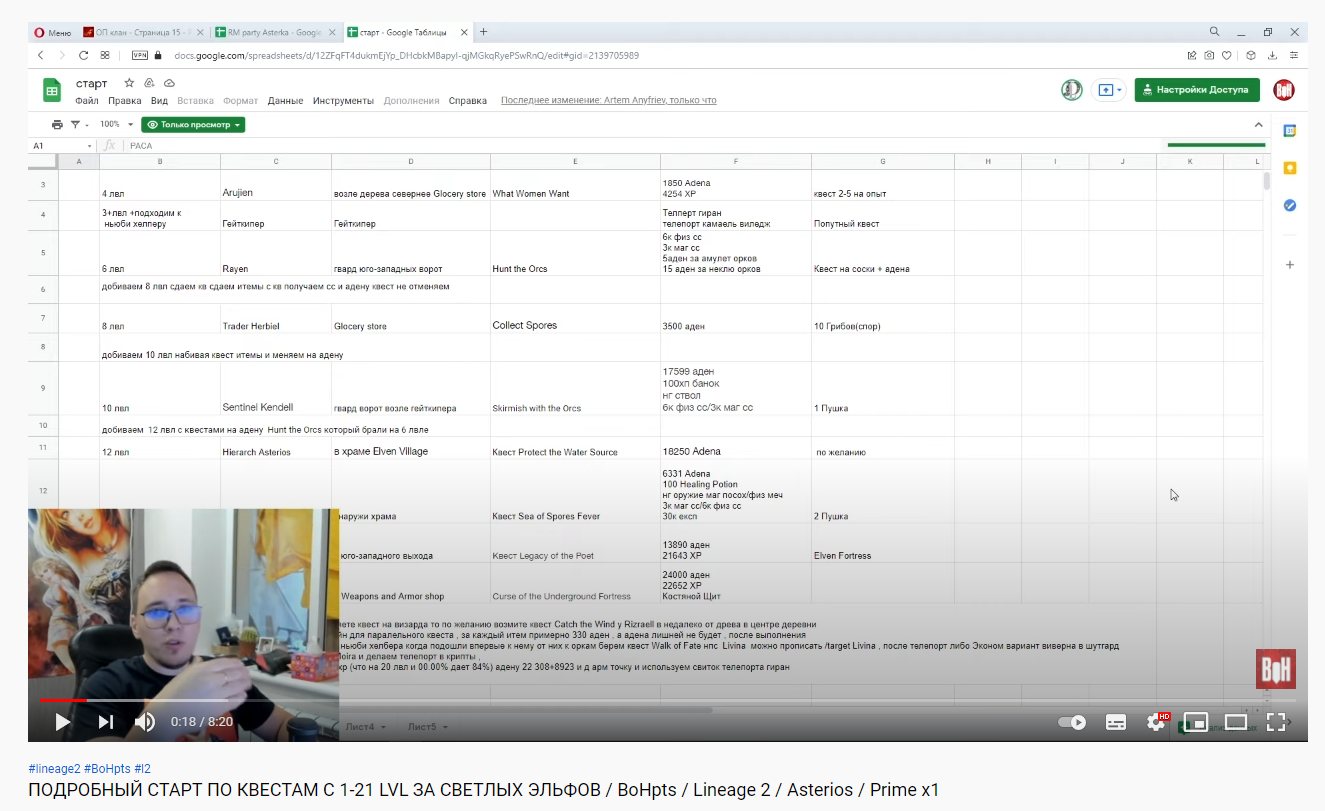This screenshot has height=811, width=1325.
Task: Open the 'Данные' menu
Action: [285, 101]
